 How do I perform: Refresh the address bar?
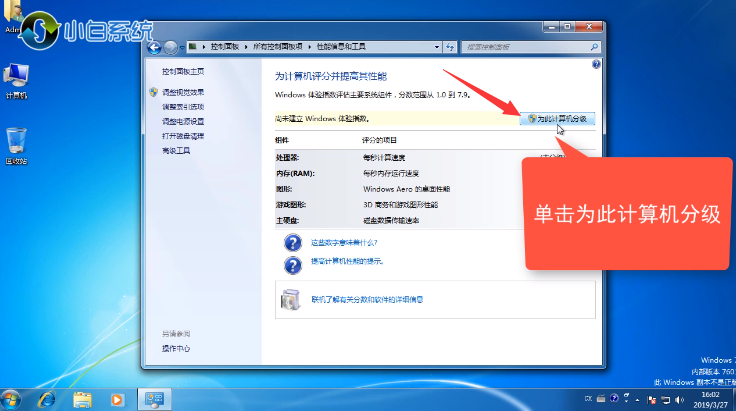[450, 47]
